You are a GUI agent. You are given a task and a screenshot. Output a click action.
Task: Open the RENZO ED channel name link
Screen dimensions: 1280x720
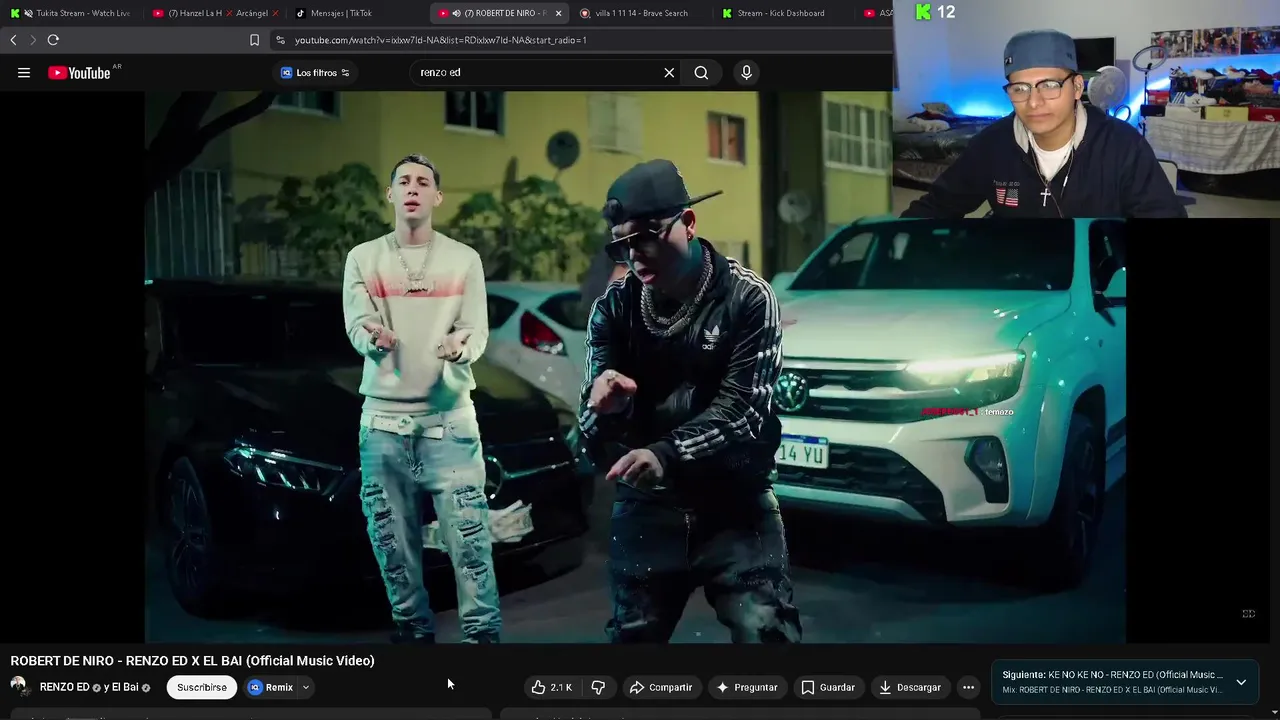point(65,687)
